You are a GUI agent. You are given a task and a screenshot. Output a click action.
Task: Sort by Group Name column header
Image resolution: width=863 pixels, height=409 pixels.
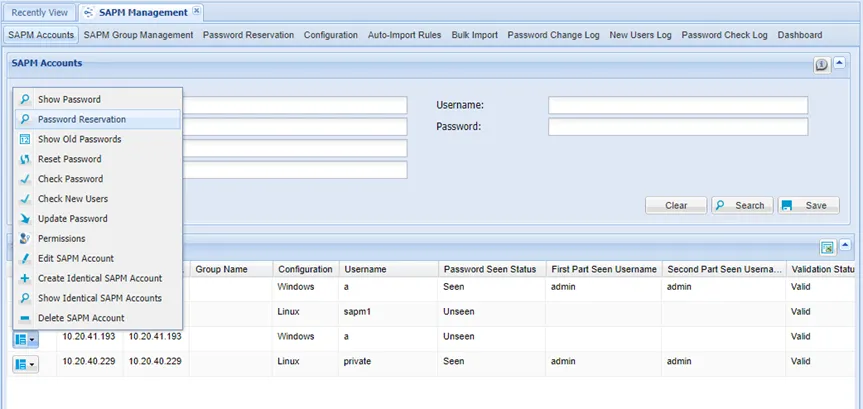point(231,269)
